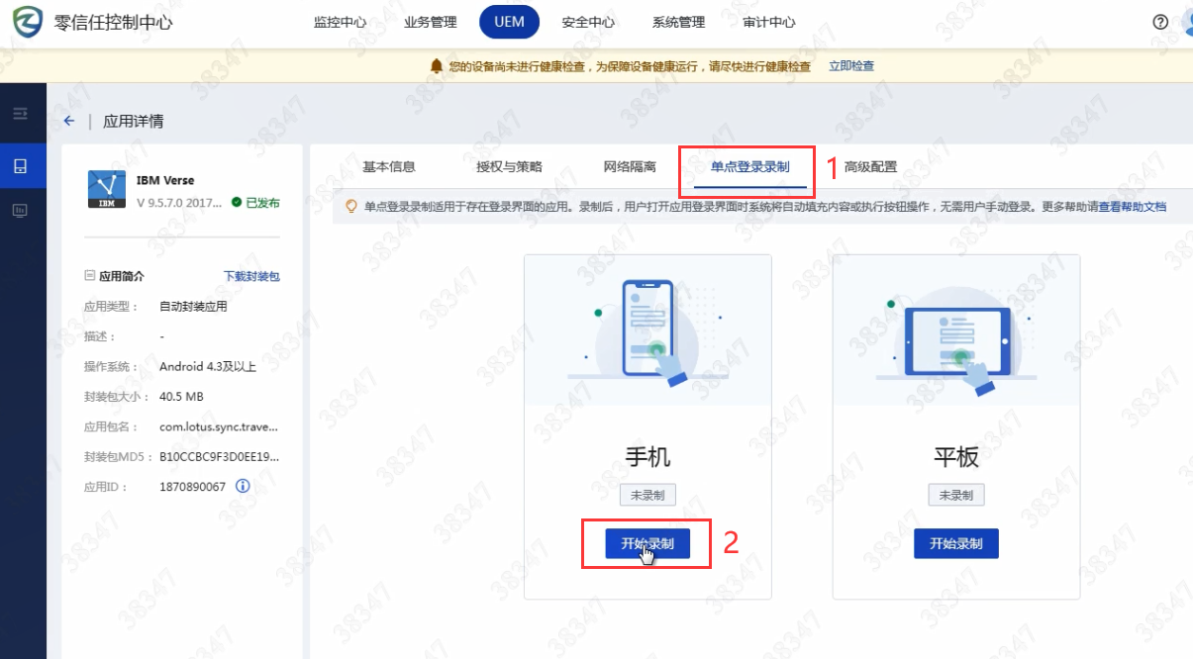Open the 系统管理 menu
This screenshot has width=1193, height=659.
679,22
